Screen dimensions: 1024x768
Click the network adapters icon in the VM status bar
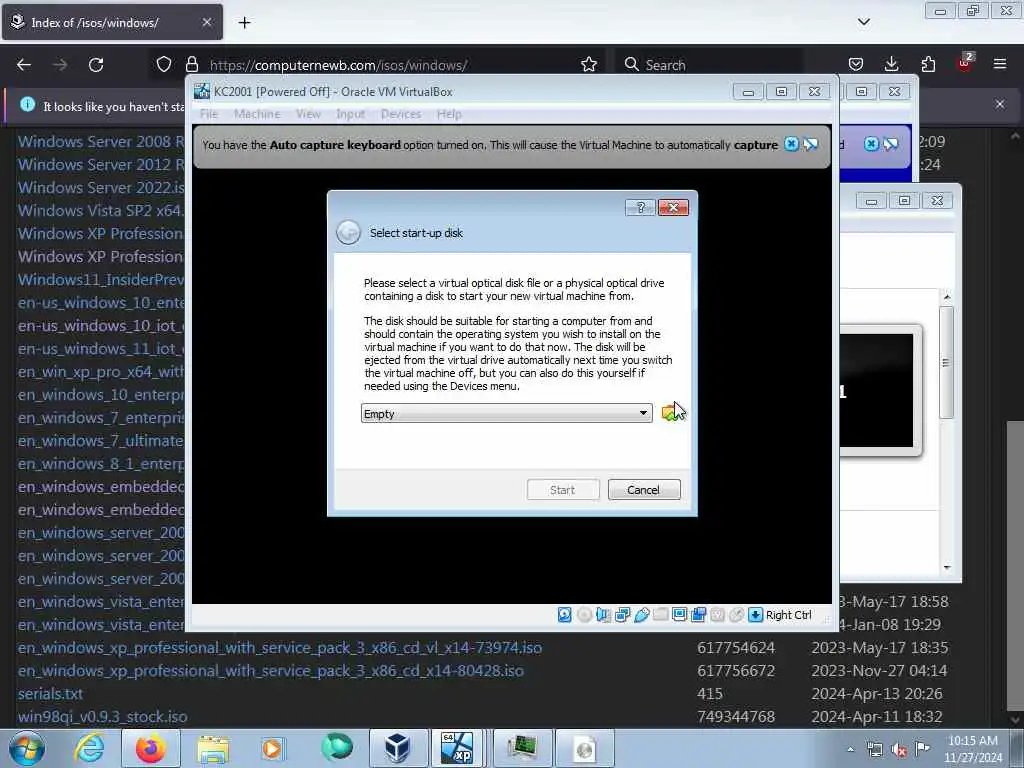click(x=622, y=615)
